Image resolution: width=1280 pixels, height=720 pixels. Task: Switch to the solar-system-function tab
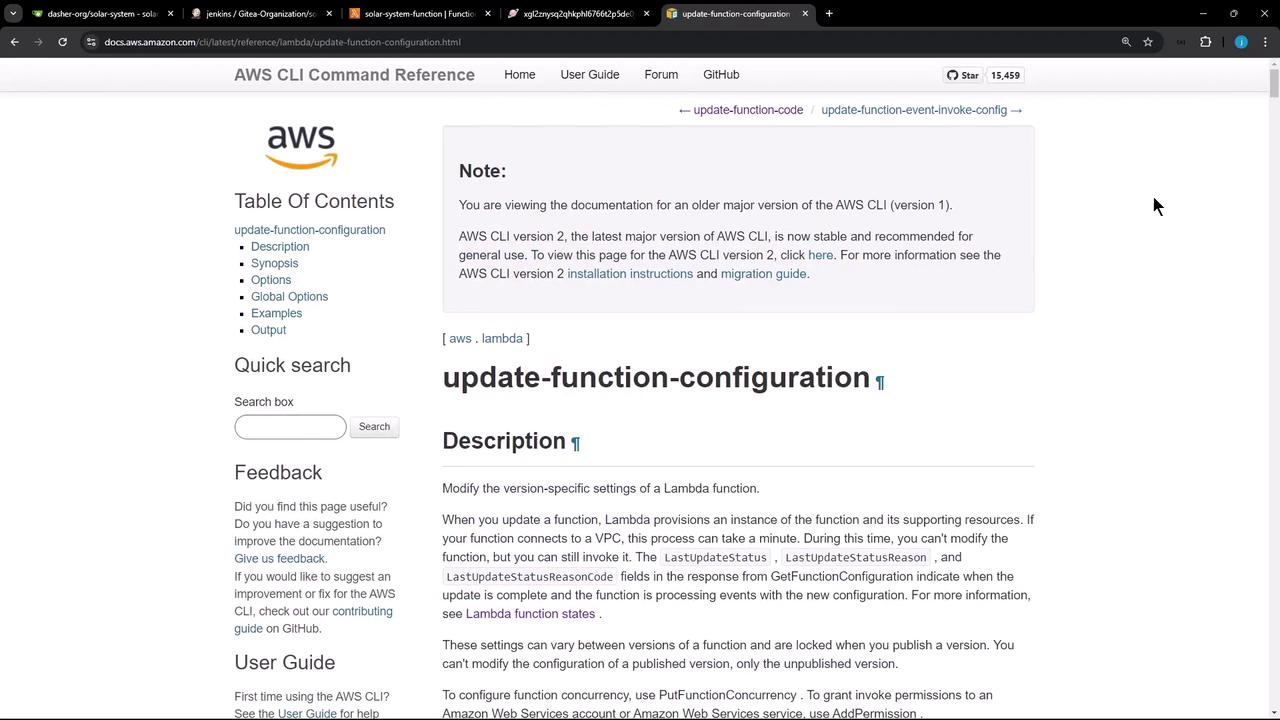[x=420, y=14]
